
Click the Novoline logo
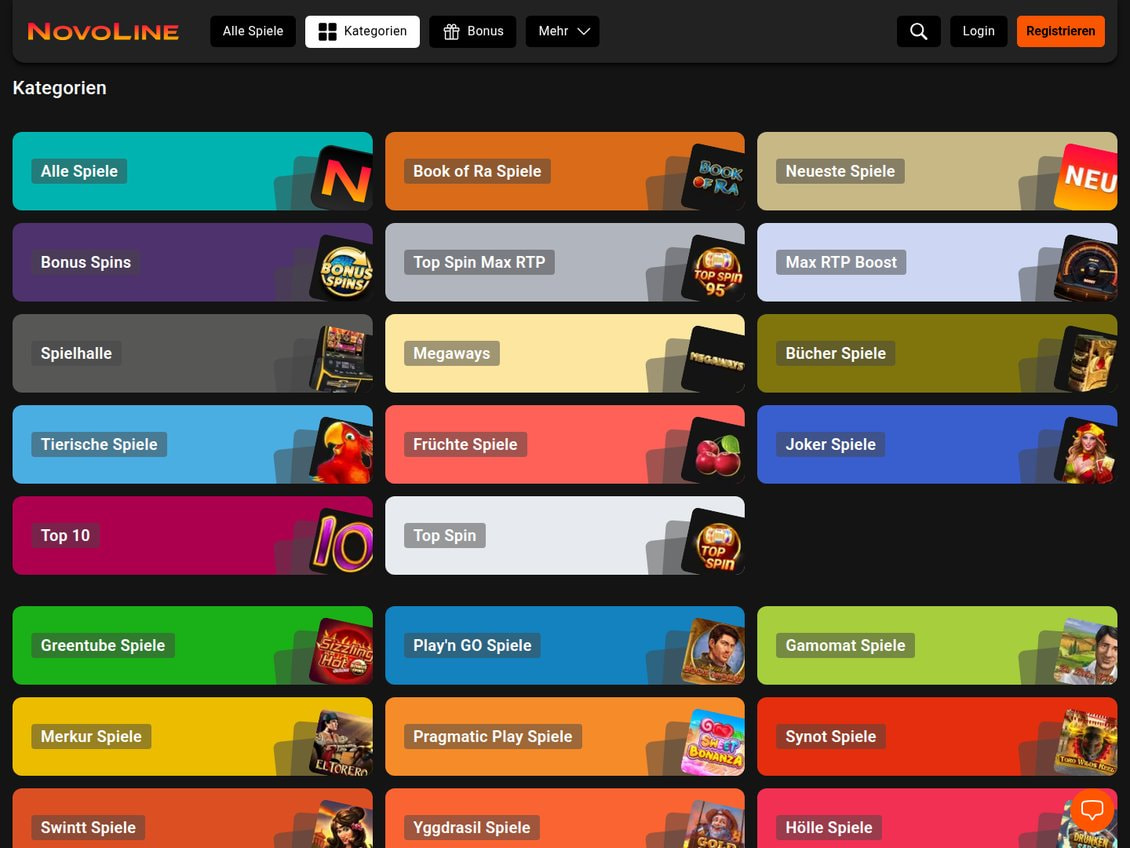(x=103, y=32)
